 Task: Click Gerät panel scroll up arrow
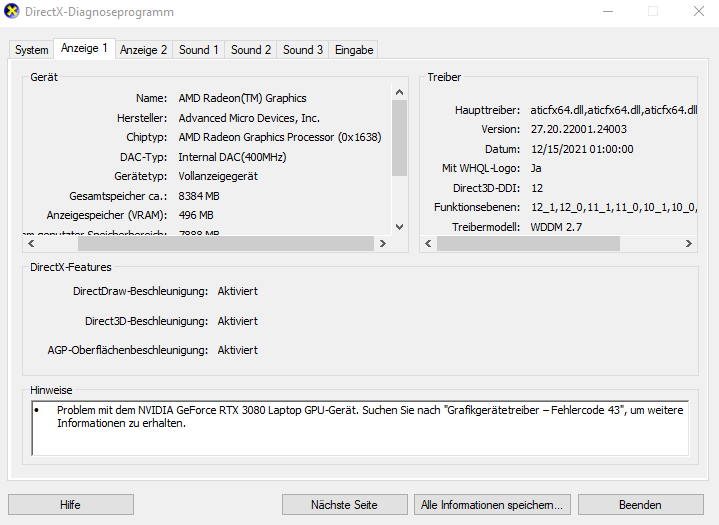pos(399,92)
